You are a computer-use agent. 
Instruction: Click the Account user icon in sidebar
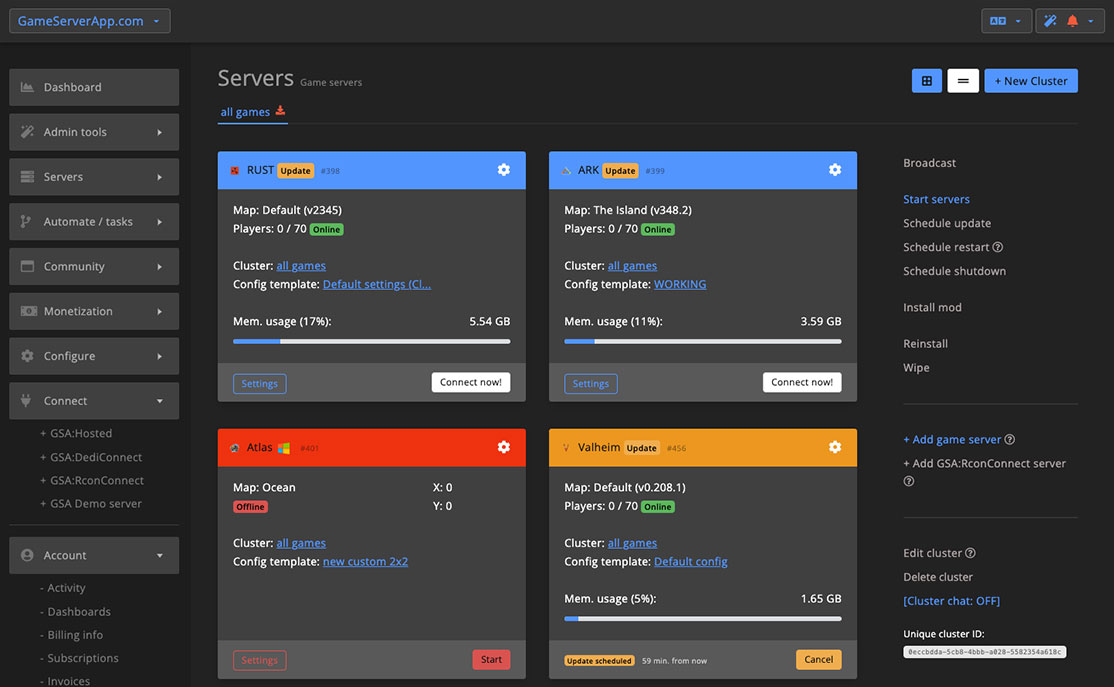coord(27,555)
